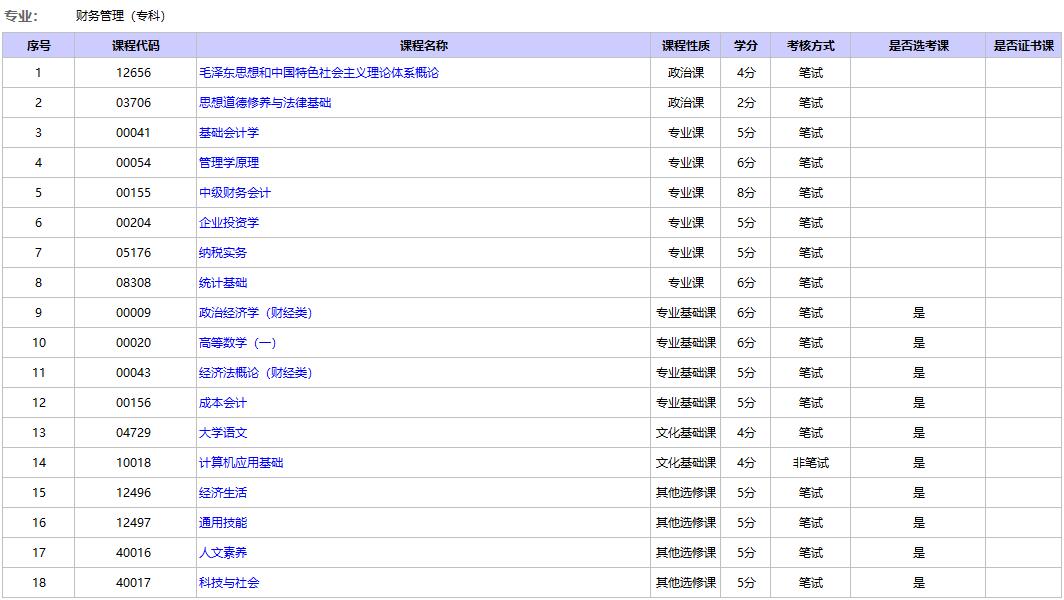Click the 是否证书课 column header
This screenshot has width=1064, height=600.
point(1023,45)
